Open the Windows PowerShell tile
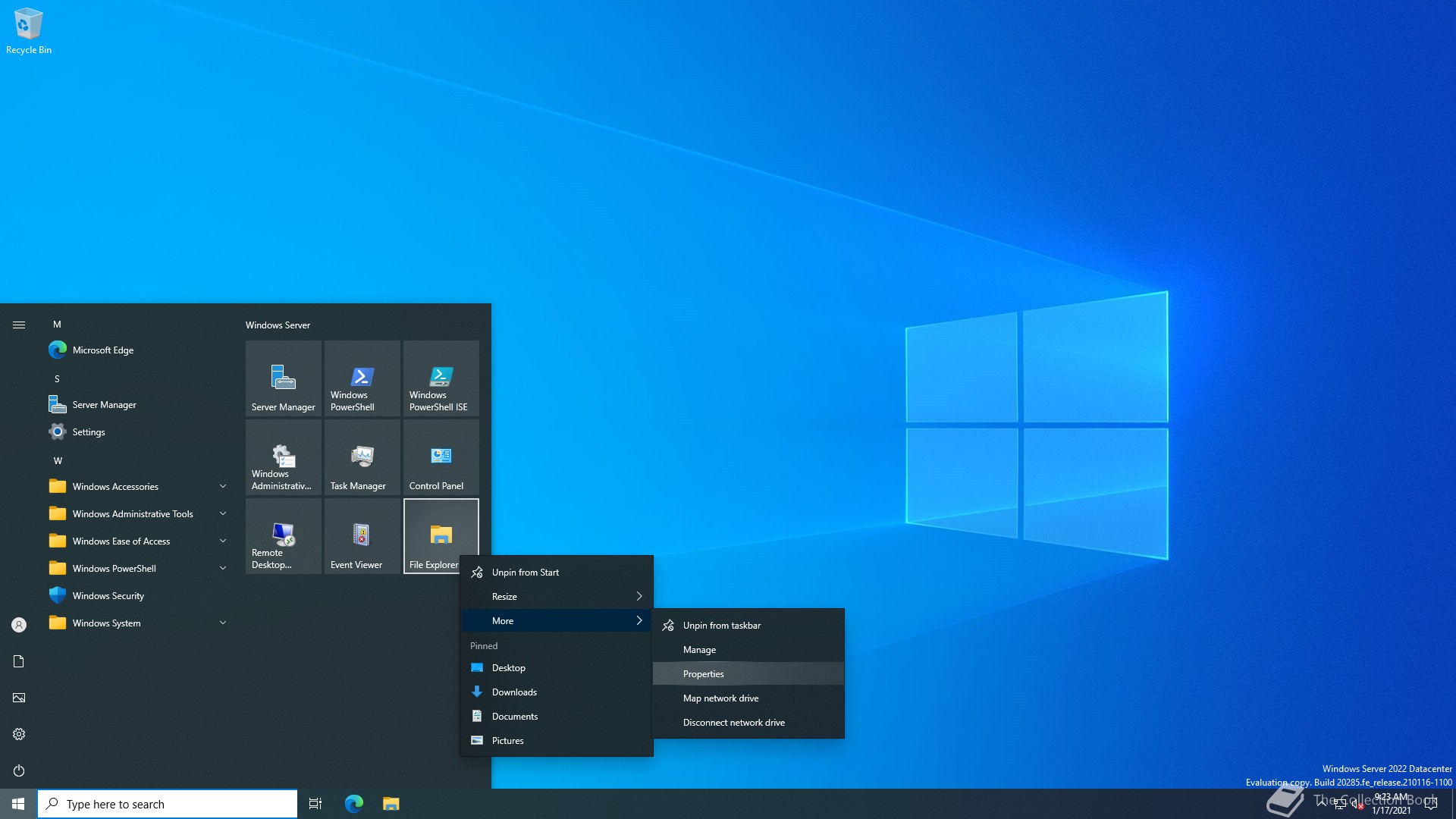1456x819 pixels. click(x=362, y=378)
